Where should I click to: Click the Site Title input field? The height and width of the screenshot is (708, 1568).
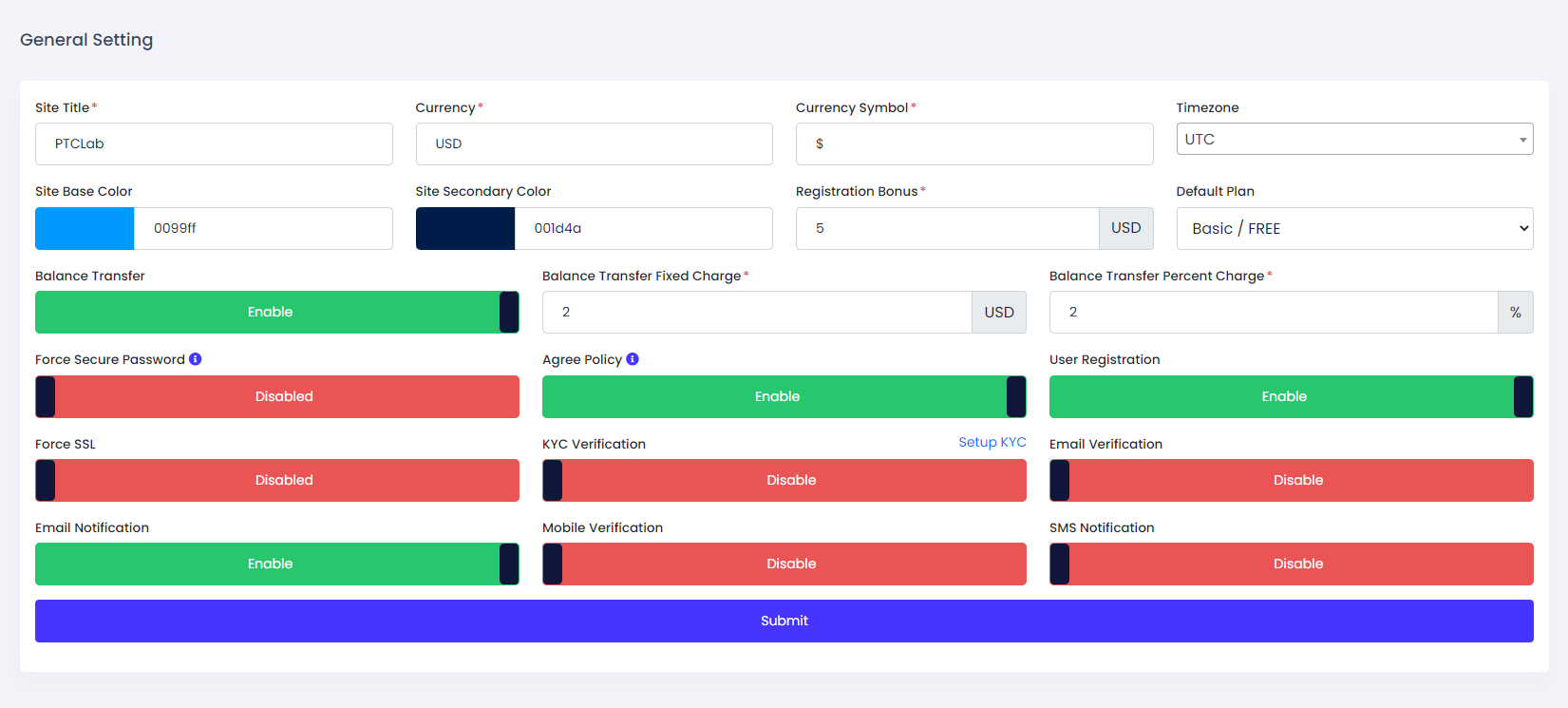pos(214,144)
